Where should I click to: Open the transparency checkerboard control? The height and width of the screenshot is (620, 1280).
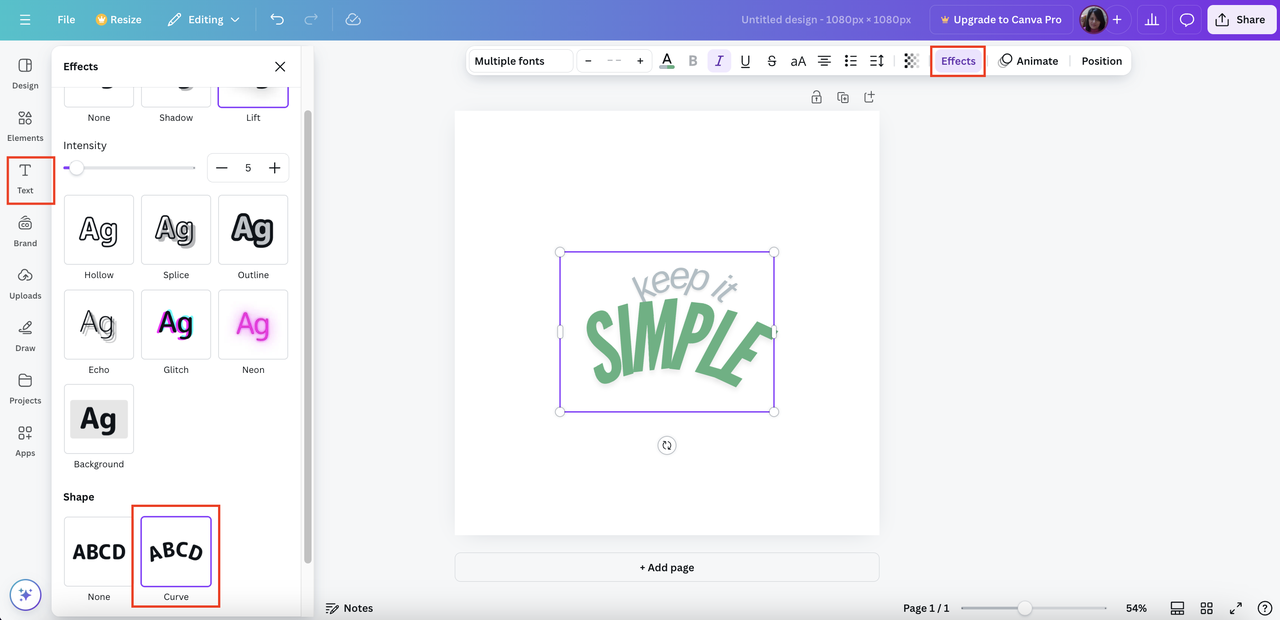(911, 61)
